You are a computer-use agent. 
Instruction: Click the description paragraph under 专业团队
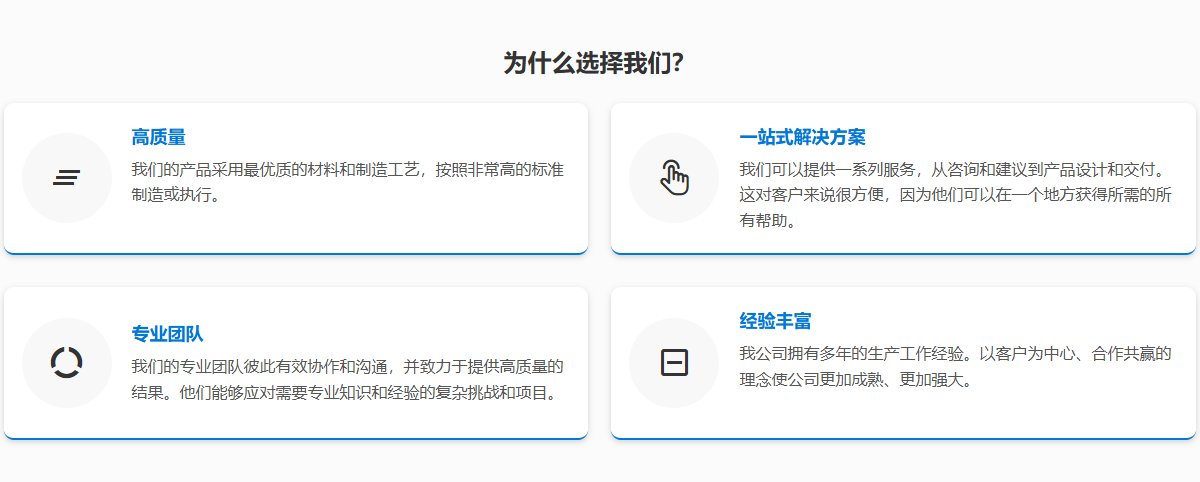pyautogui.click(x=347, y=379)
